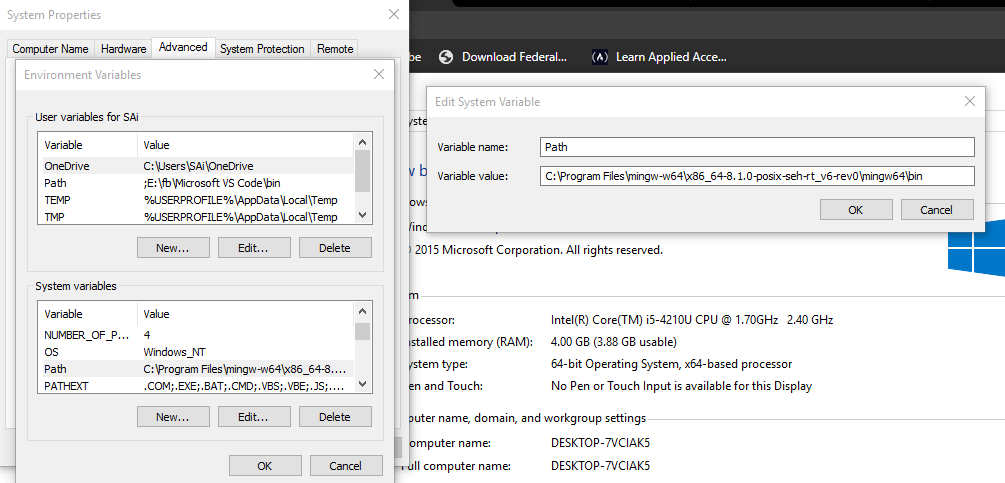Select the TMP user variable row
Screen dimensions: 1005x483
click(197, 217)
